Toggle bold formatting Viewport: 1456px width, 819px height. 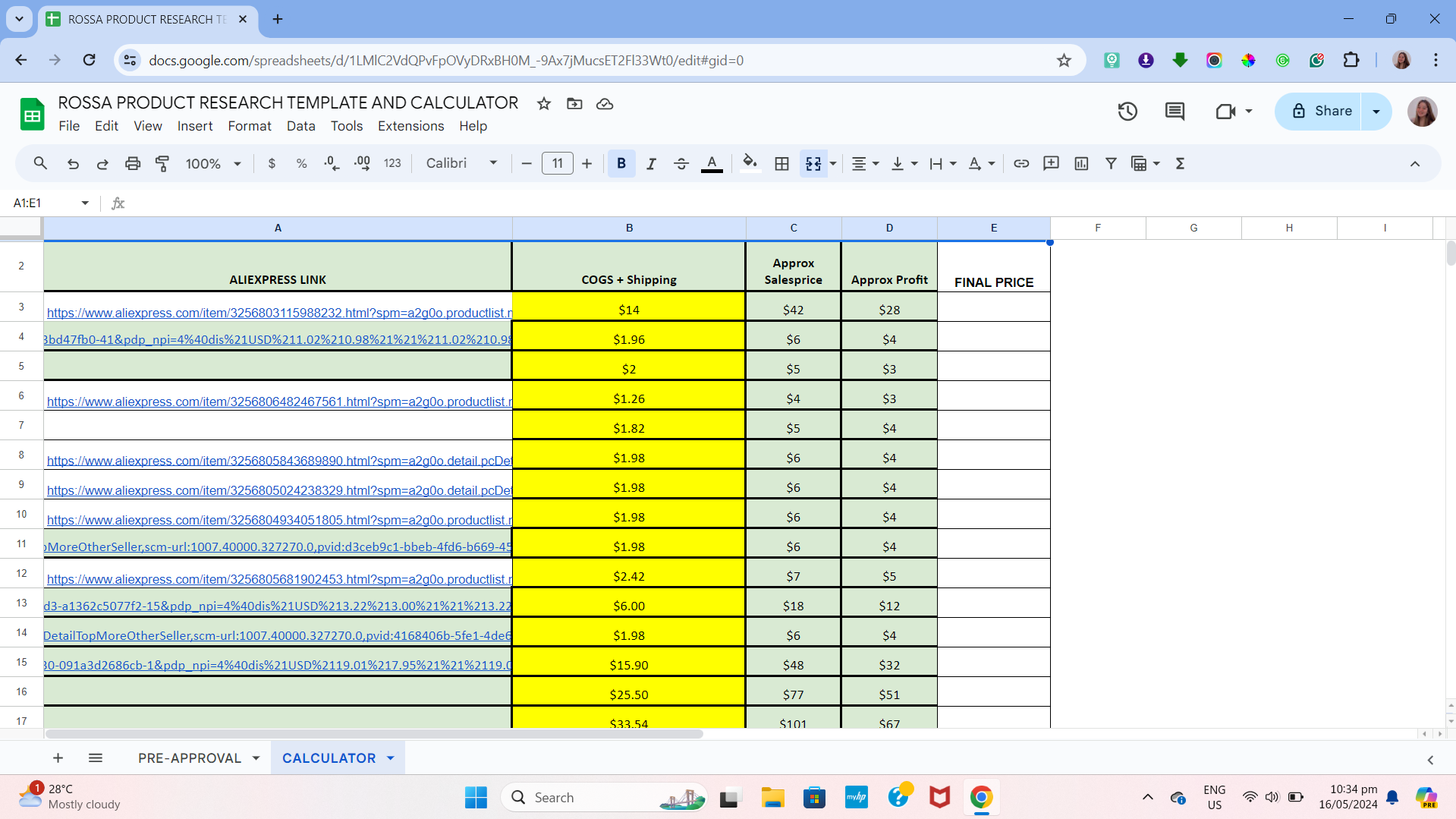pos(621,163)
